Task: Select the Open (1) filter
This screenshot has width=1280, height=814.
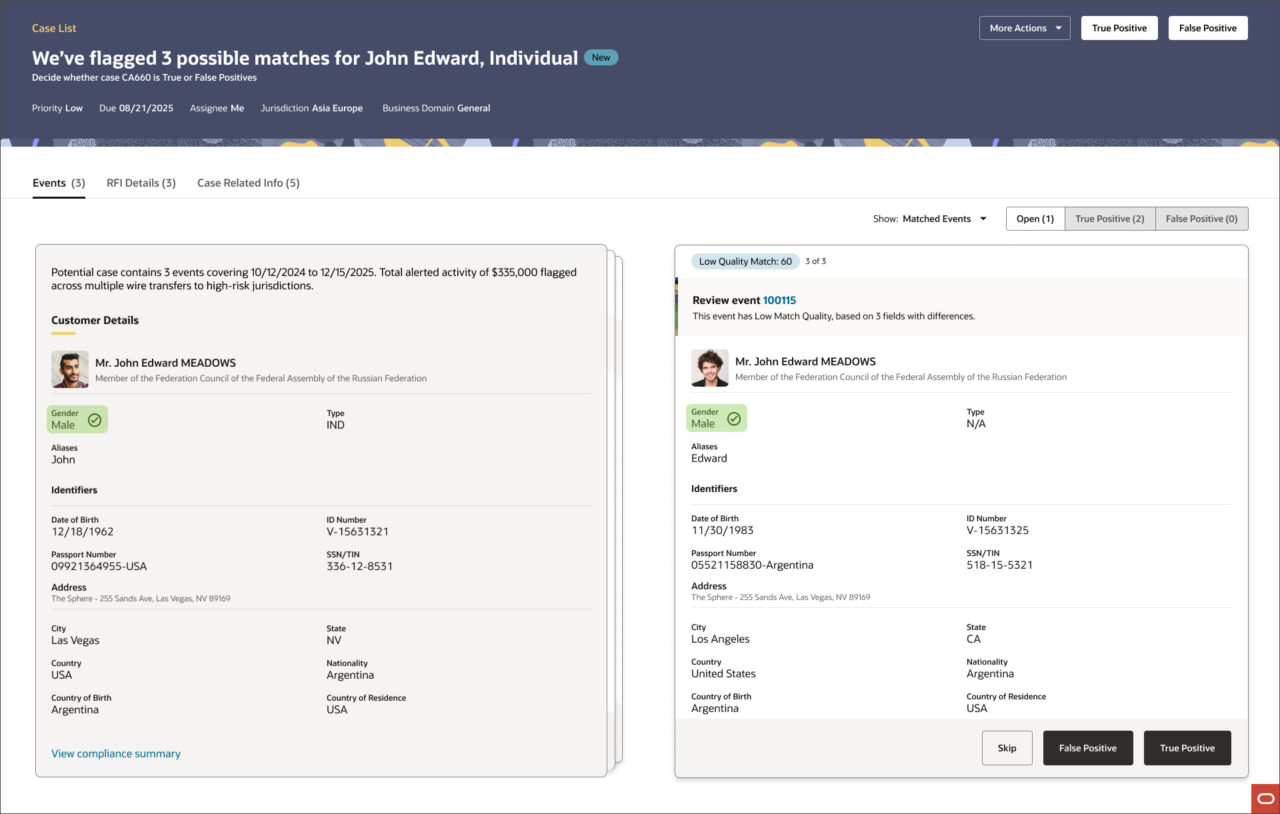Action: [1035, 219]
